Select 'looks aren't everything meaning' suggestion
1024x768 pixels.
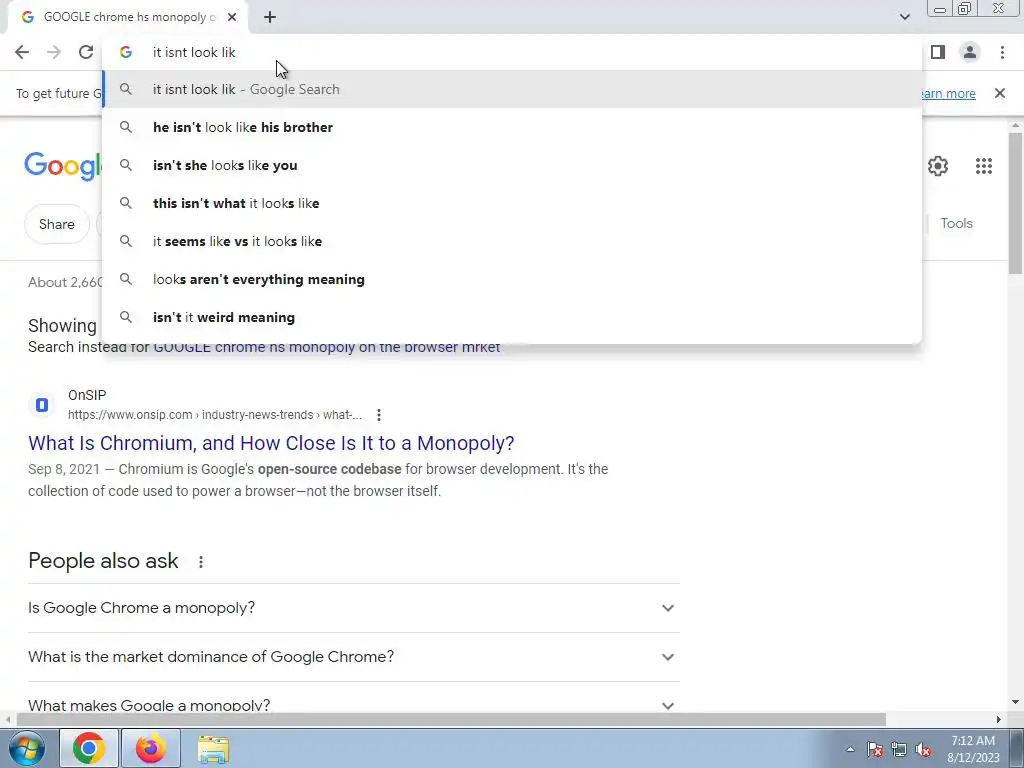coord(512,279)
